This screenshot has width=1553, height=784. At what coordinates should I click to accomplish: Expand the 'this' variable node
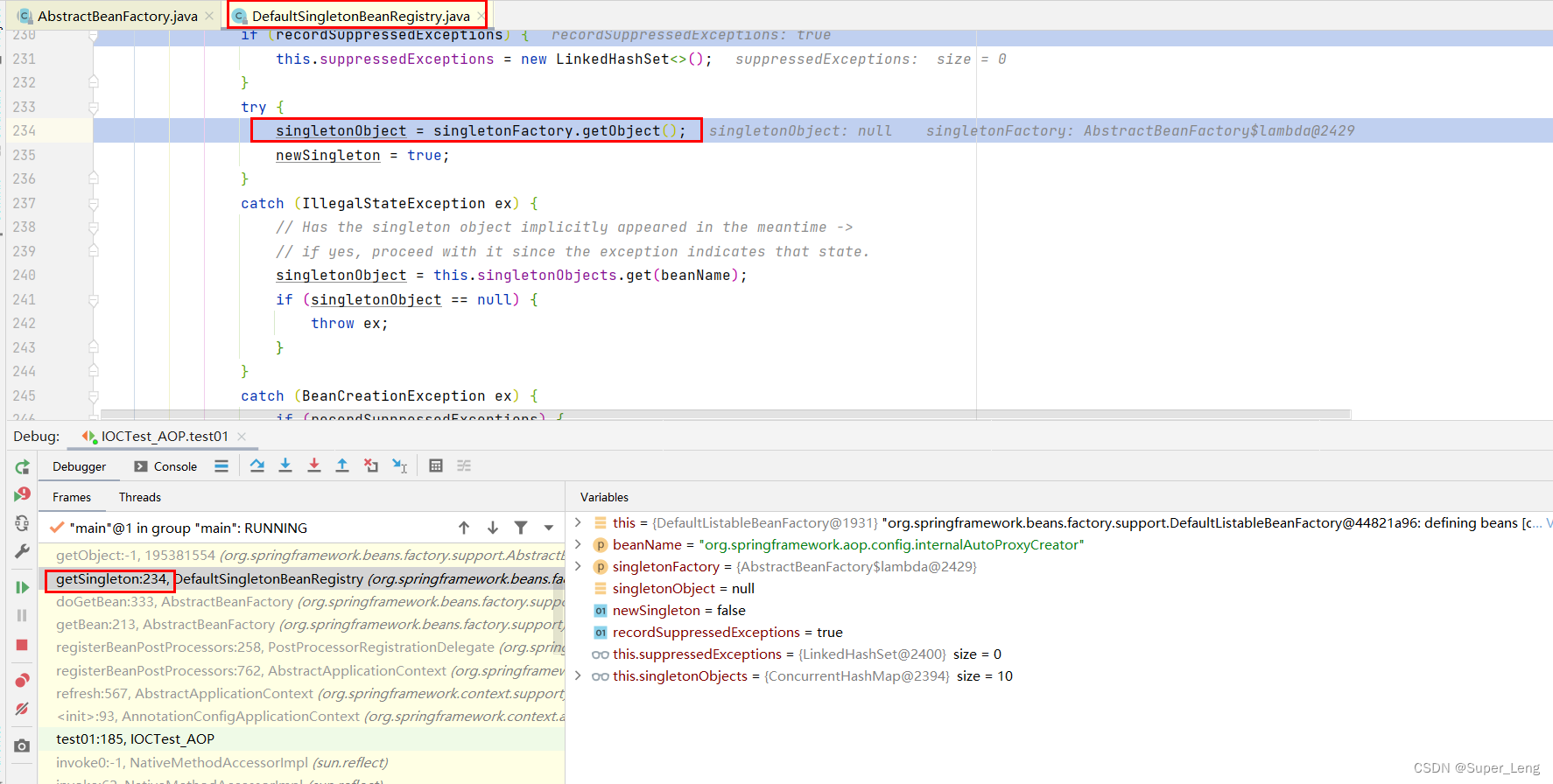point(578,522)
